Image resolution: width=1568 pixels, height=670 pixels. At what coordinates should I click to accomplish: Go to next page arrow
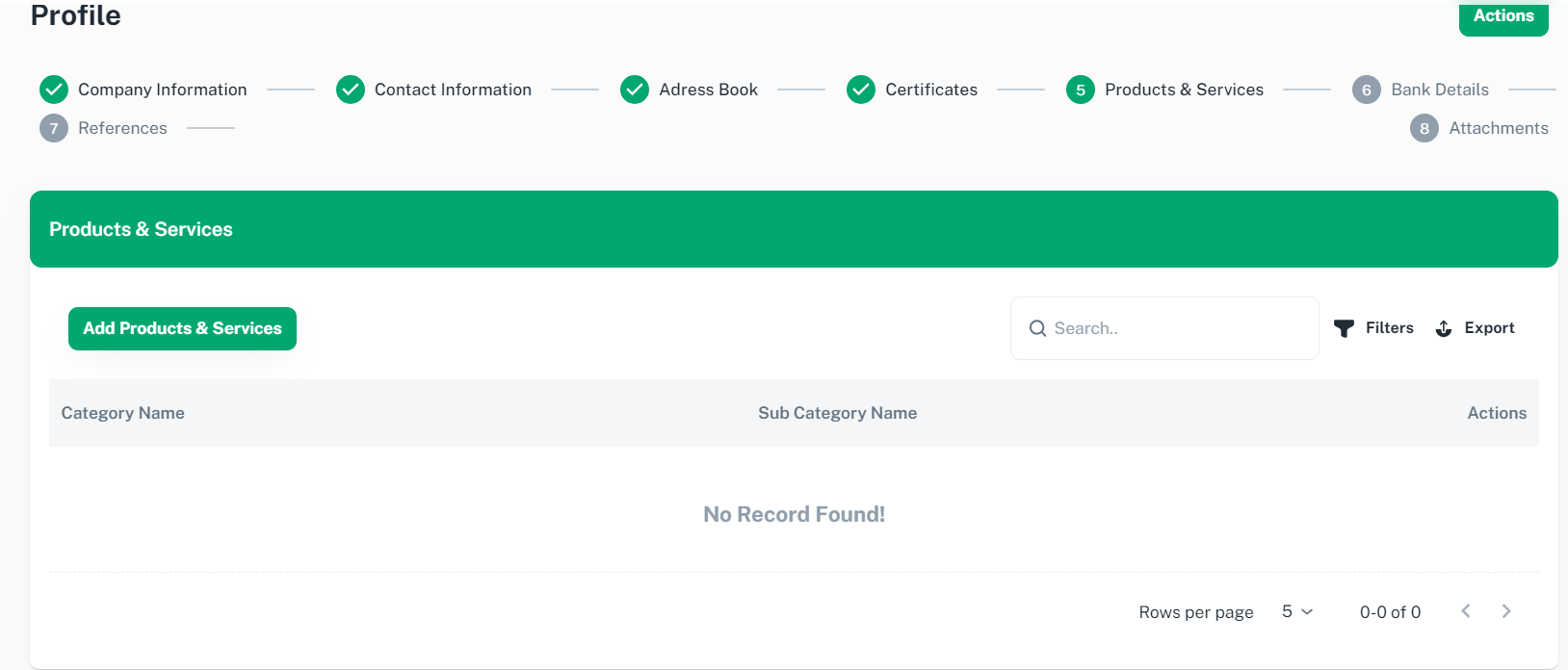(1506, 611)
